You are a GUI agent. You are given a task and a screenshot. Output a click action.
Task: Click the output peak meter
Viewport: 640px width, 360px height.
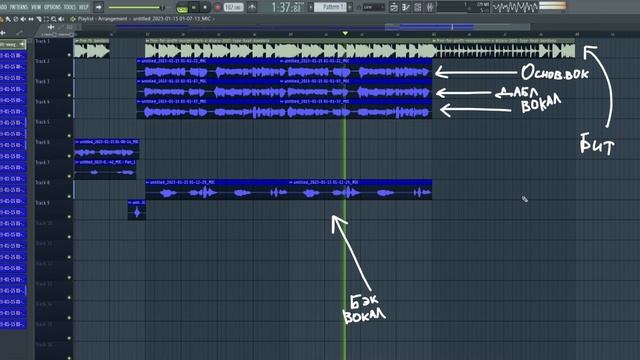click(x=553, y=6)
